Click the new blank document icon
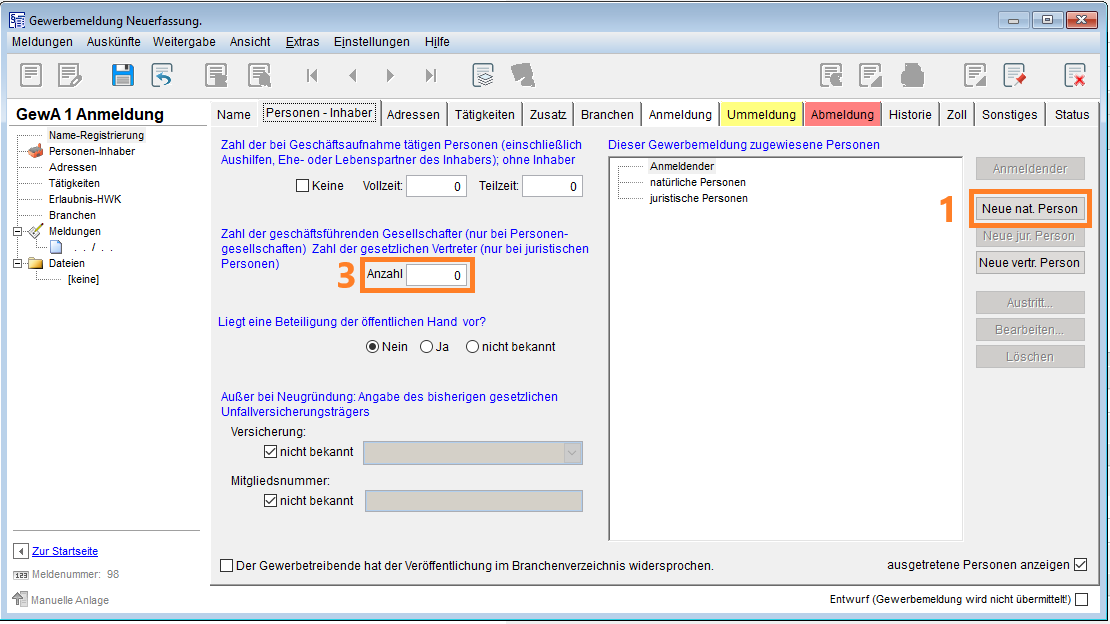 pos(31,75)
